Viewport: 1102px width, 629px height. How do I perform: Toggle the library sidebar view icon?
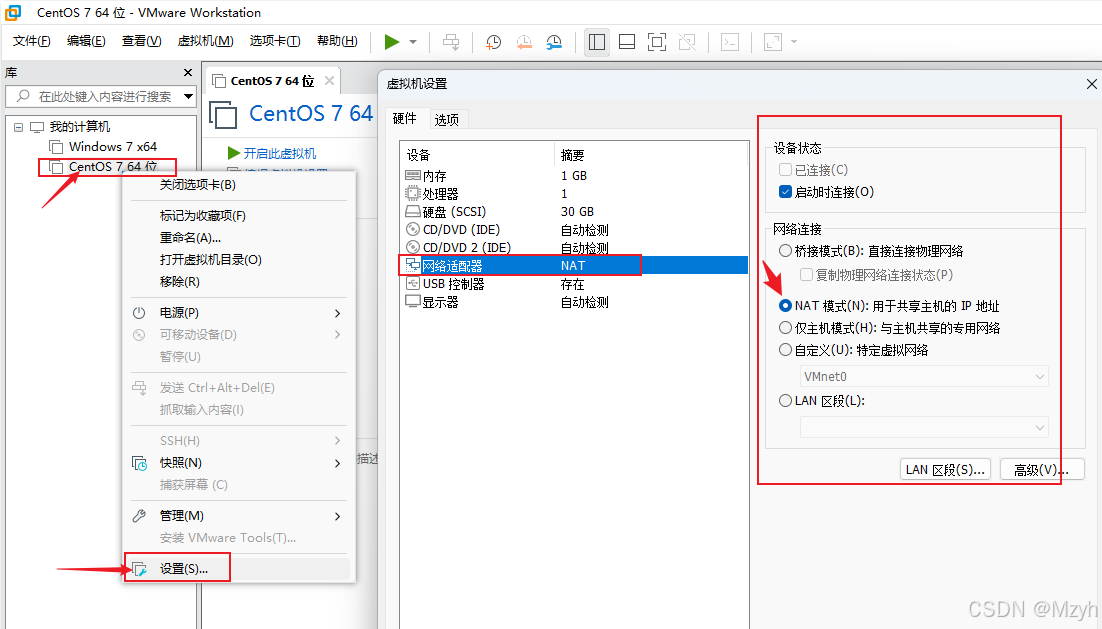597,42
